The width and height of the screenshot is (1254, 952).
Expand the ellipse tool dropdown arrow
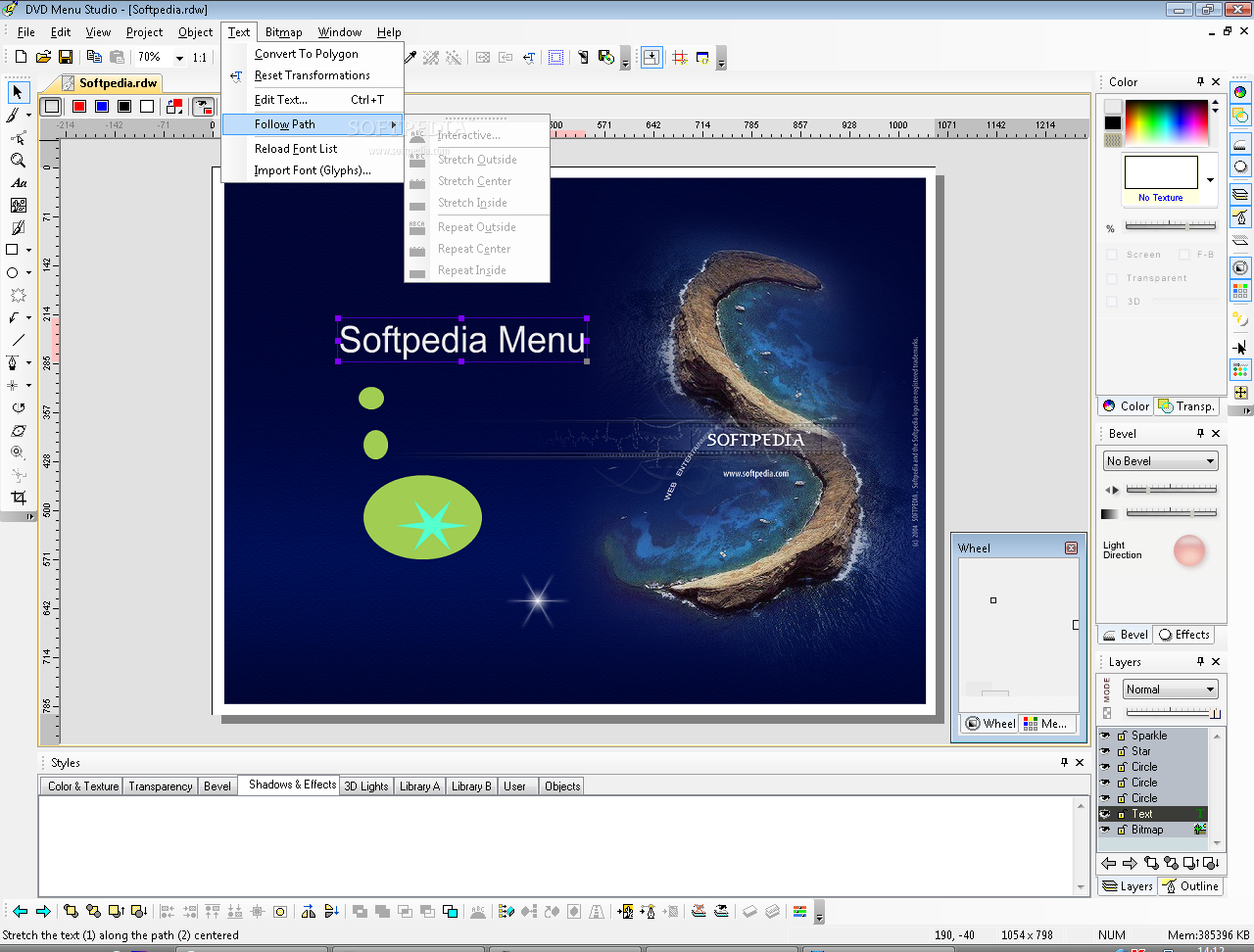click(28, 273)
